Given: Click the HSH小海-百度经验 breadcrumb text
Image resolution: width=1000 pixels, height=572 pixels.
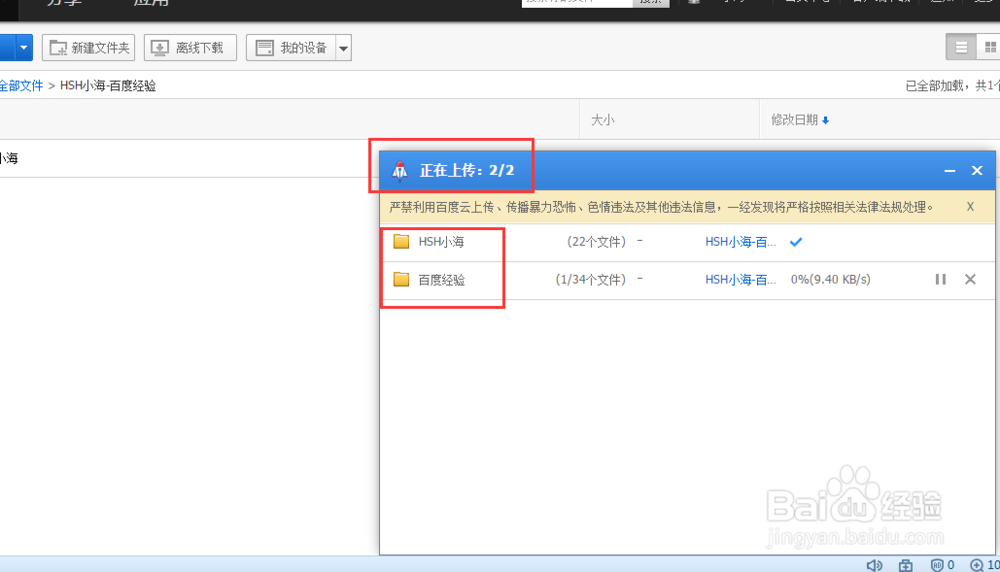Looking at the screenshot, I should 108,85.
